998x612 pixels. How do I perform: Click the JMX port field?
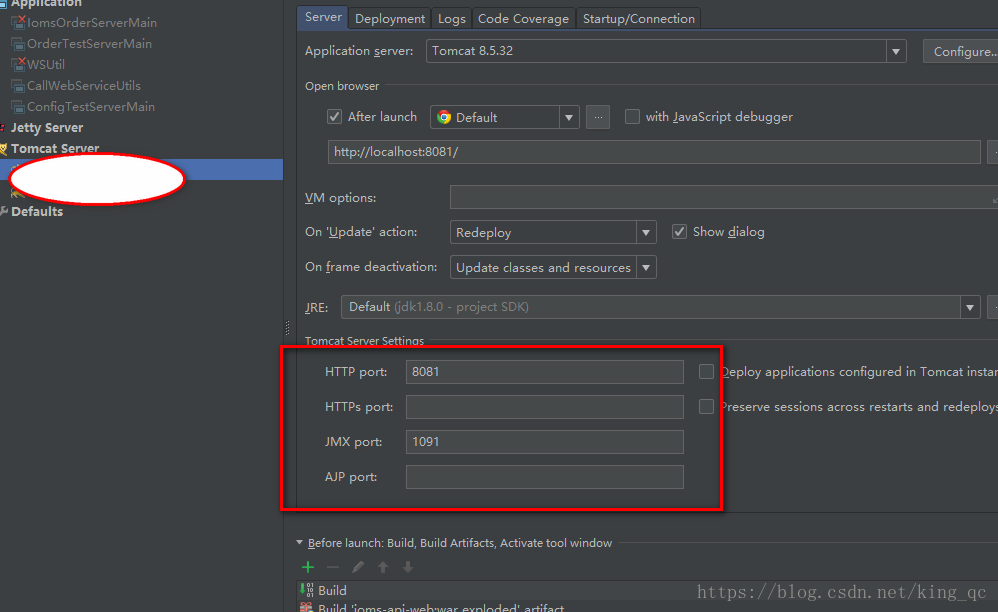tap(545, 442)
